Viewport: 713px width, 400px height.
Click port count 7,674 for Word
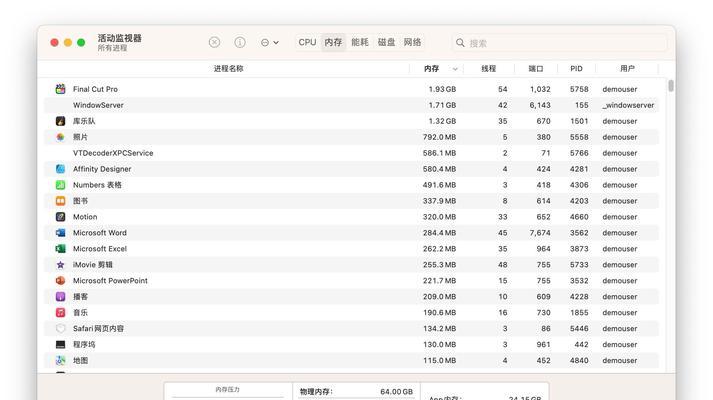click(540, 233)
